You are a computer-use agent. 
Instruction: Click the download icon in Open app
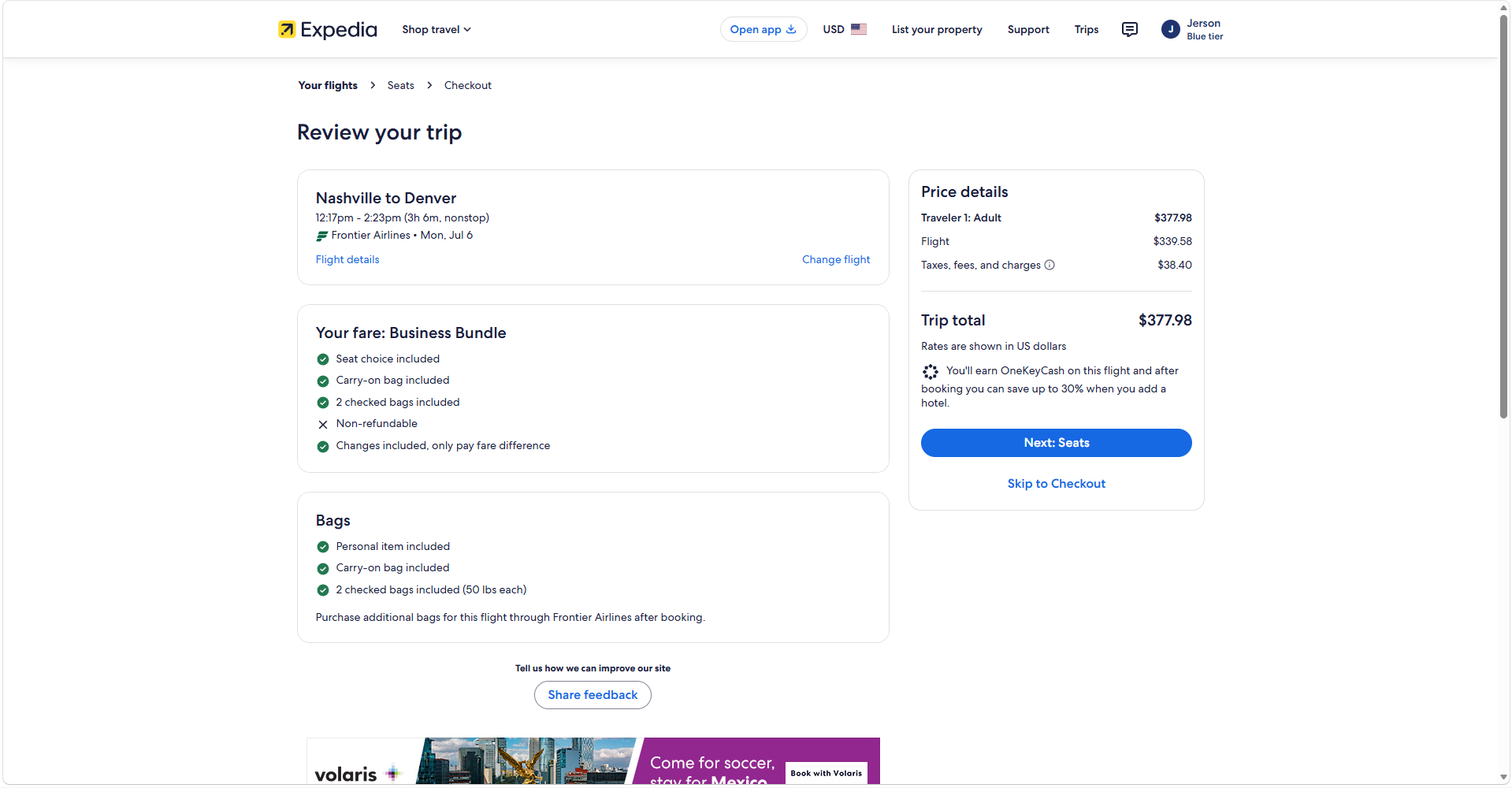[x=791, y=29]
